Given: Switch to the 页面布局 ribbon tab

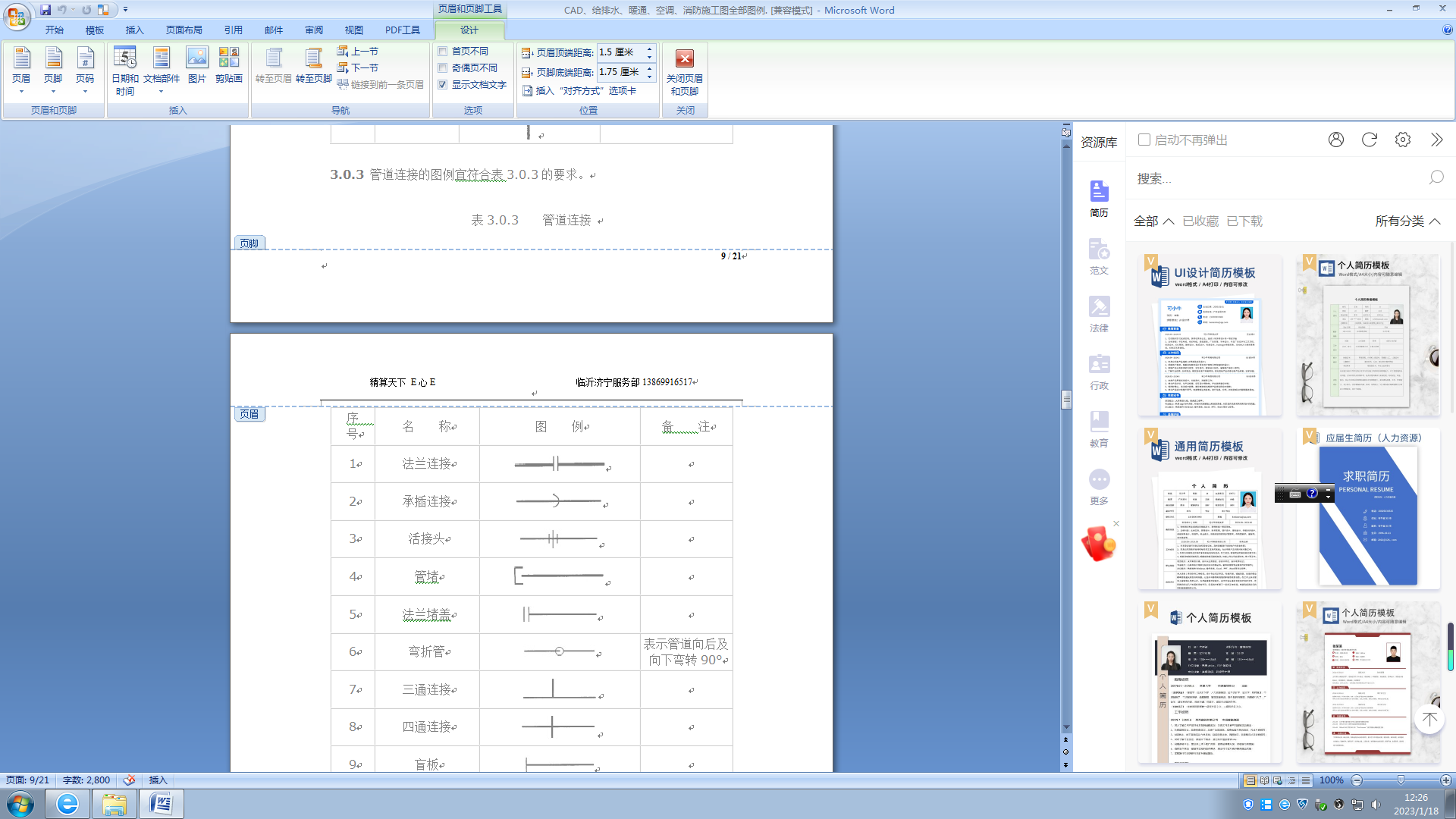Looking at the screenshot, I should (184, 30).
